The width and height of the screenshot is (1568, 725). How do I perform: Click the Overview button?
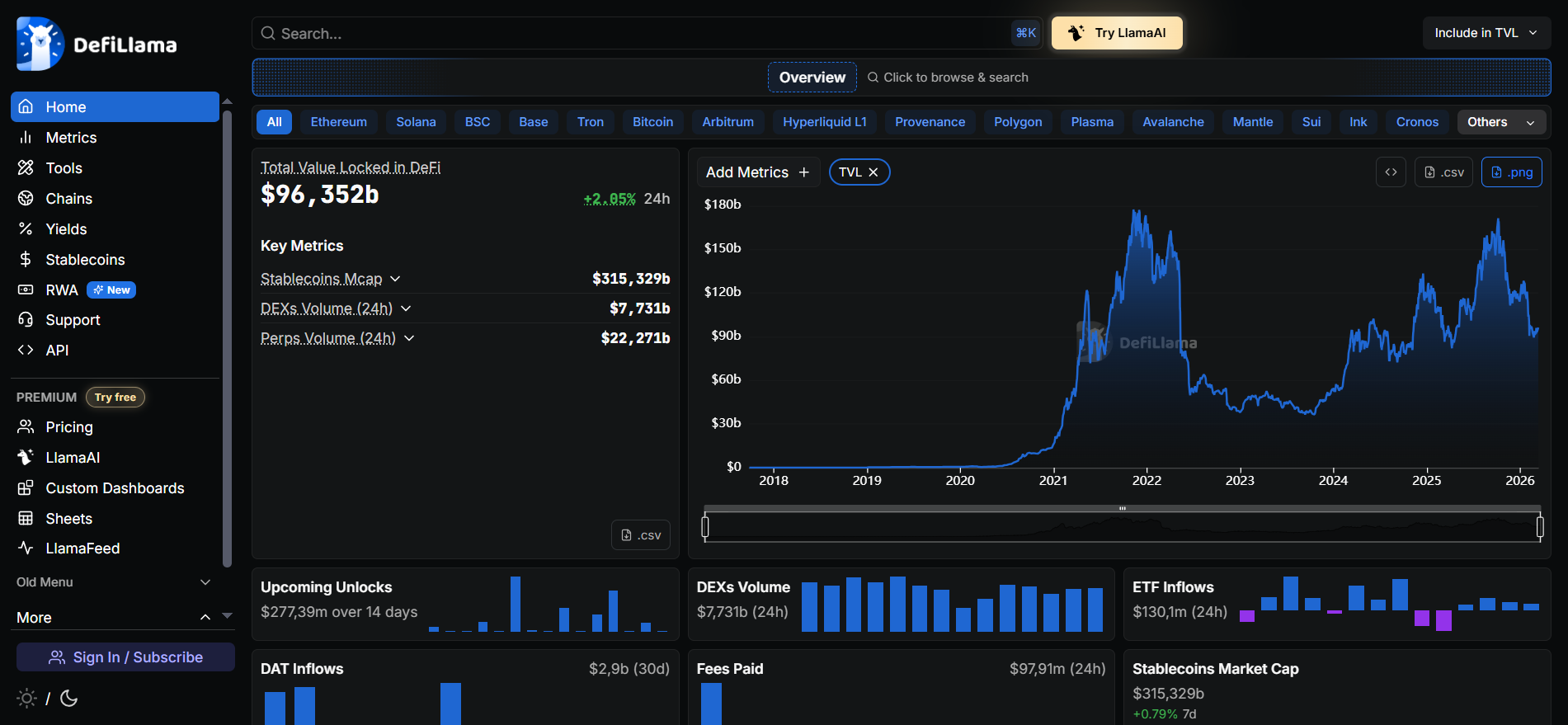point(812,78)
